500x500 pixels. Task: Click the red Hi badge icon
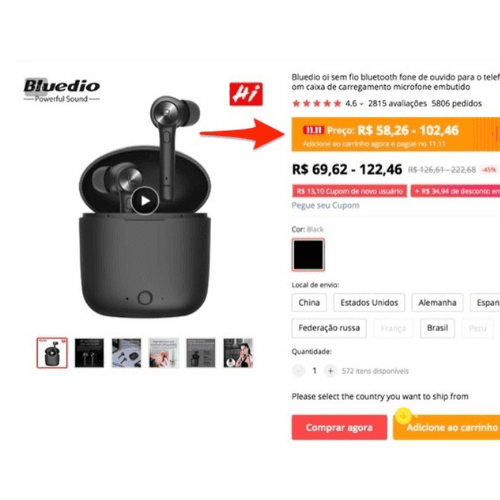coord(246,94)
